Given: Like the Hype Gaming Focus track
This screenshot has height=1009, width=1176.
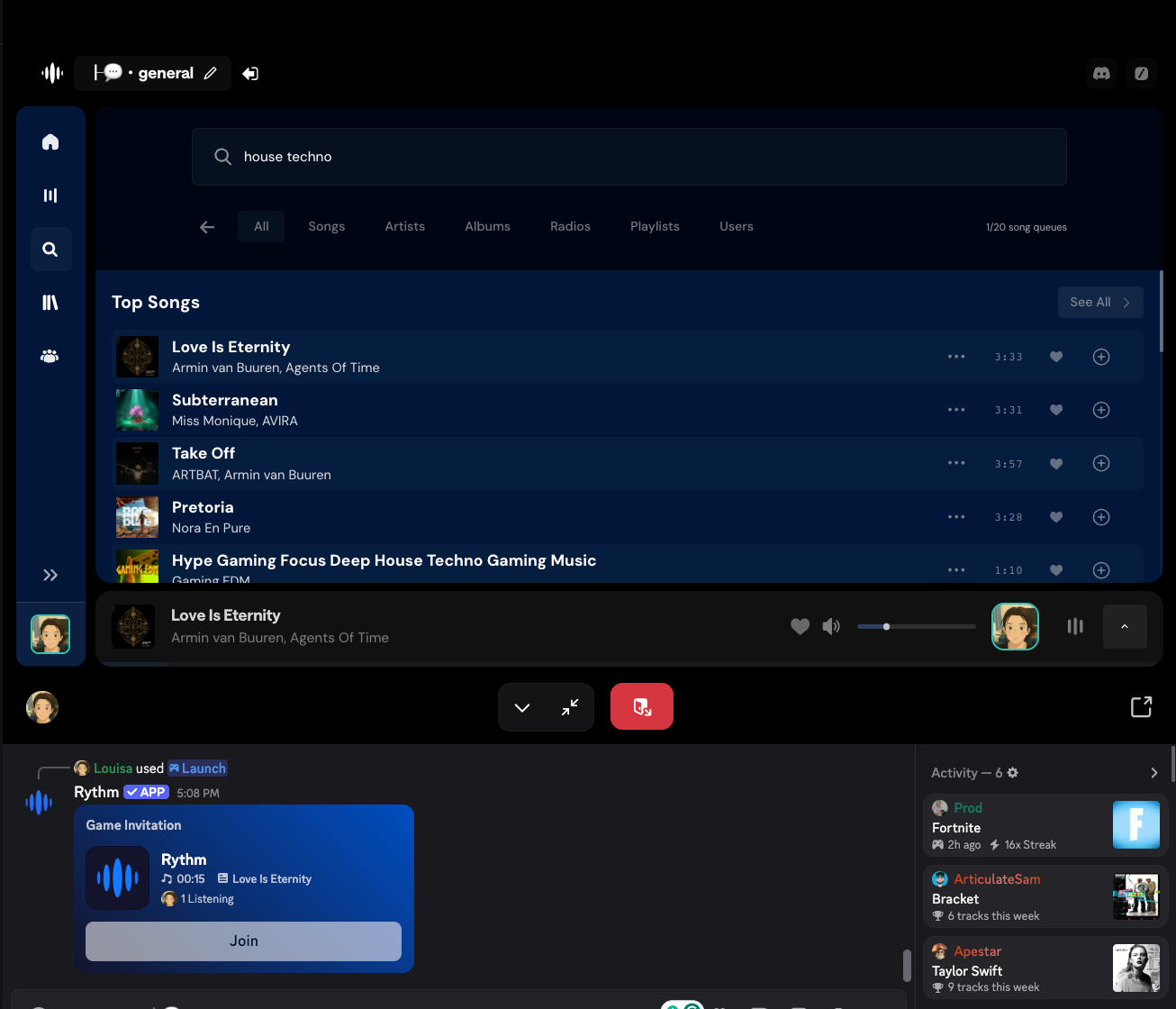Looking at the screenshot, I should [1056, 570].
